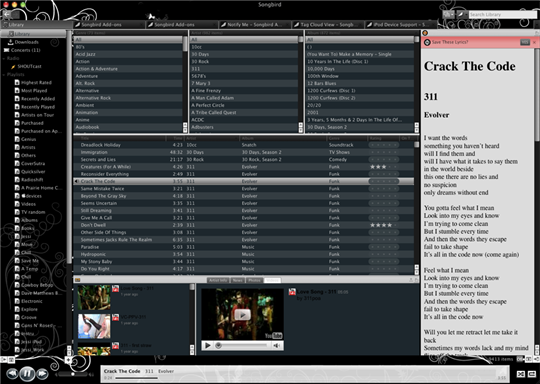This screenshot has height=384, width=540.
Task: Seek in the YouTube video progress bar
Action: coord(242,345)
